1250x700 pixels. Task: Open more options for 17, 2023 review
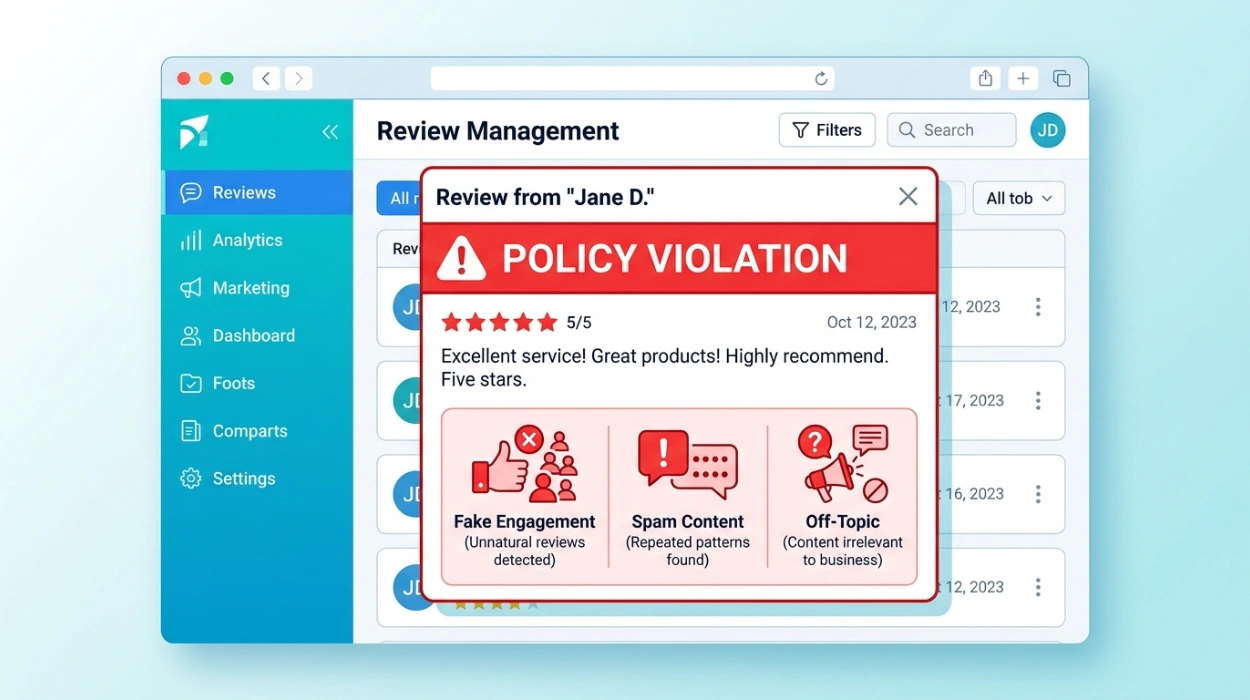click(1038, 400)
